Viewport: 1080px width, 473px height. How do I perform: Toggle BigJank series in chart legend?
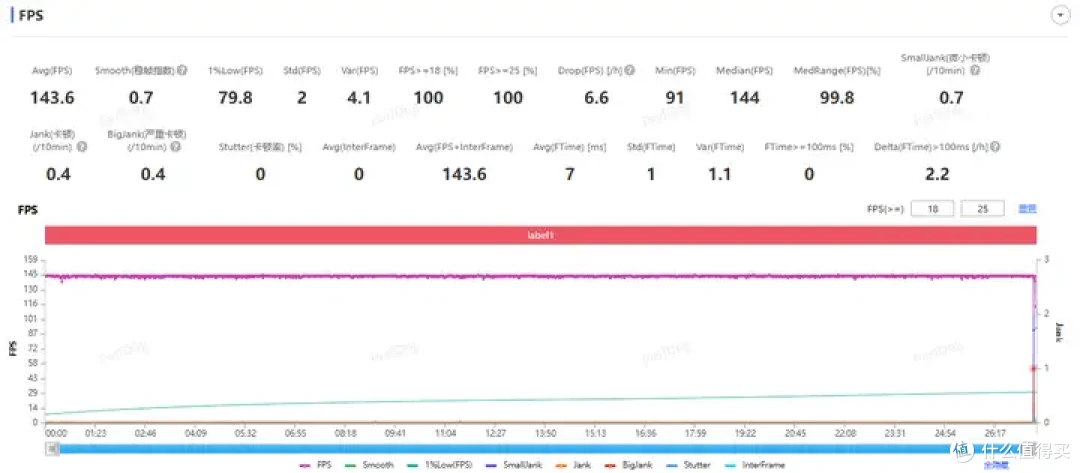(x=627, y=465)
